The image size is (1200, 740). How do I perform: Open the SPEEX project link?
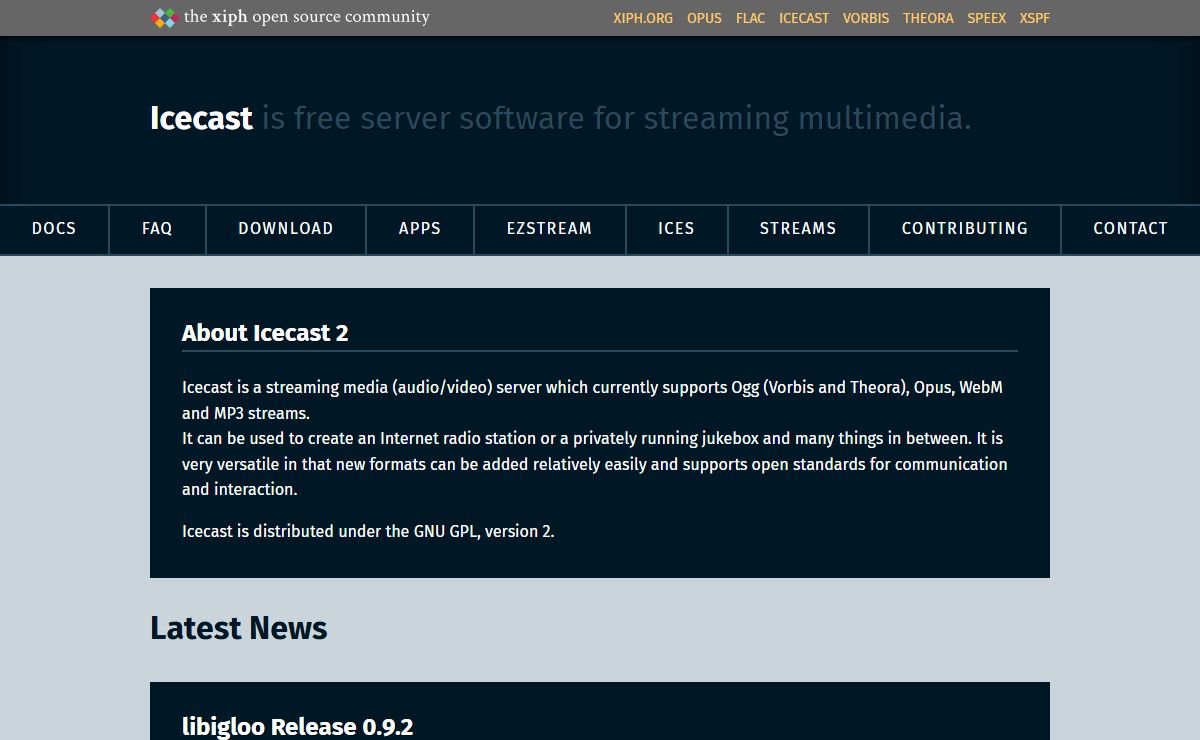[x=987, y=18]
